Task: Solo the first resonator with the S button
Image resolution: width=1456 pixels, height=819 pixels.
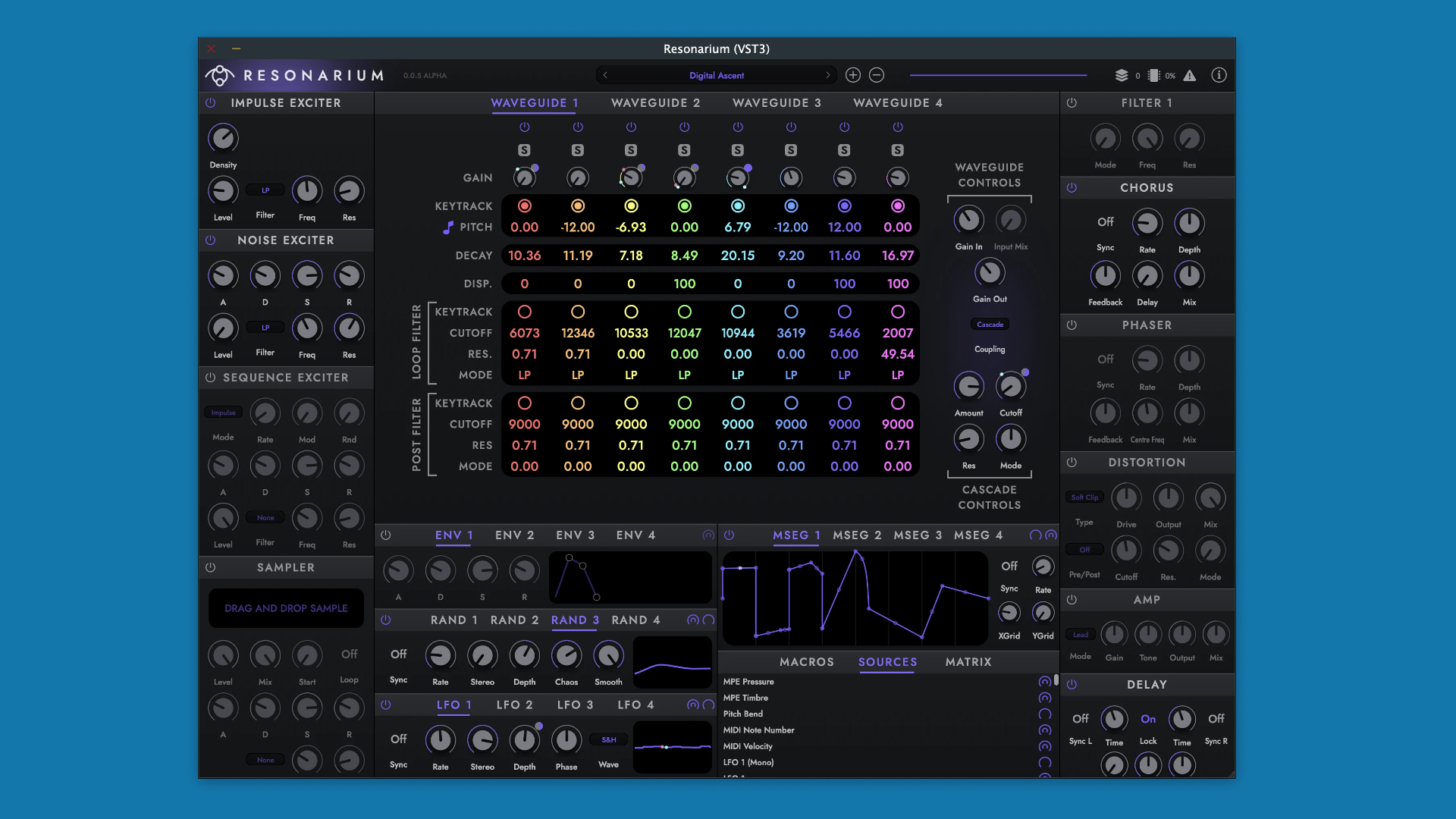Action: click(524, 150)
